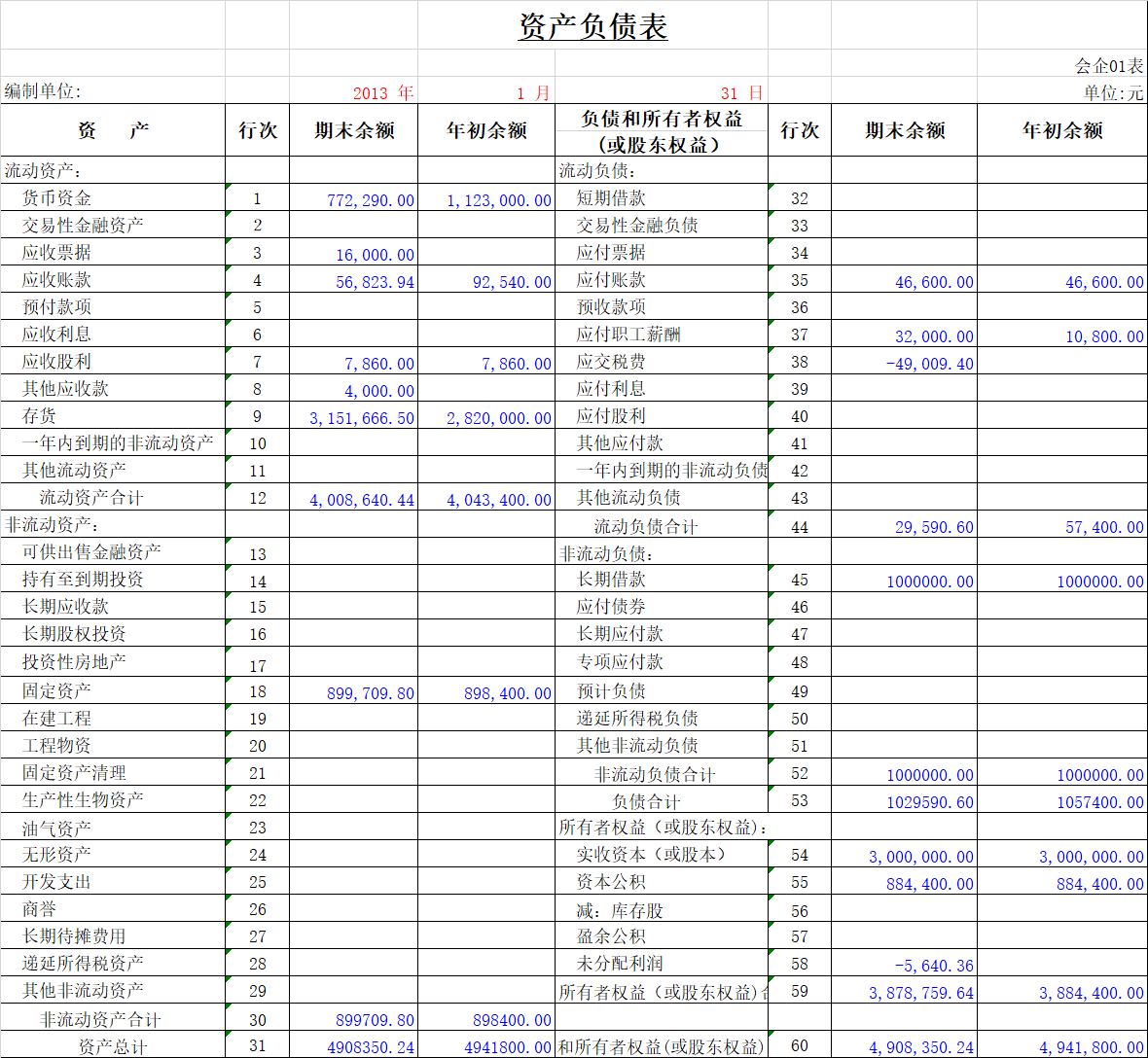
Task: Select the 盈余公积 row label
Action: tap(611, 935)
